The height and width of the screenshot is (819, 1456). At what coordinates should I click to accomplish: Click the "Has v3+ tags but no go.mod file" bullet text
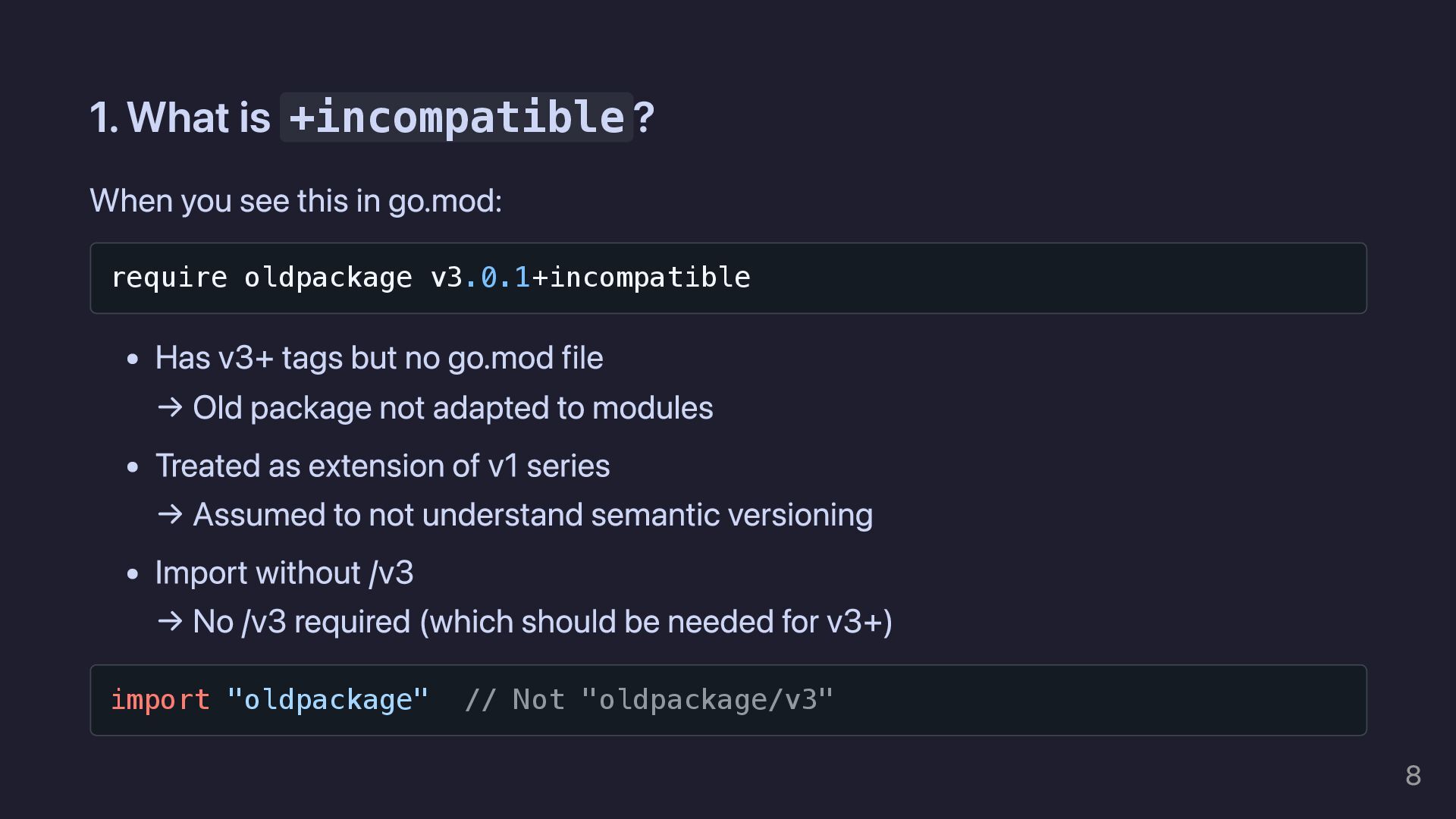click(x=379, y=358)
